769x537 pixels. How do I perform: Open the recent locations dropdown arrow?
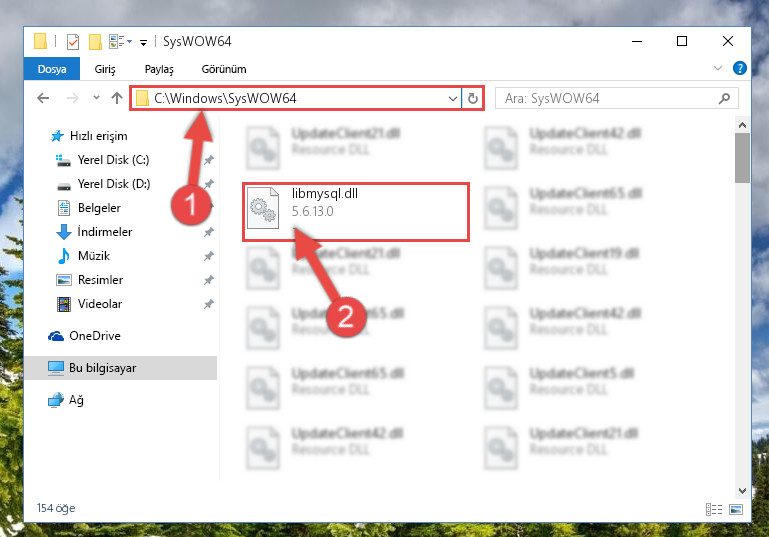96,98
